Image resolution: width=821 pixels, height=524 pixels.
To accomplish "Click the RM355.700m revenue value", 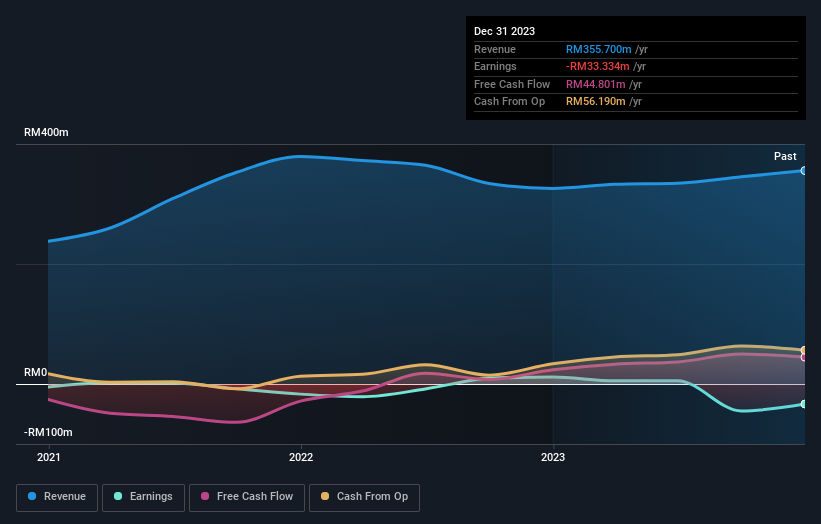I will tap(598, 49).
